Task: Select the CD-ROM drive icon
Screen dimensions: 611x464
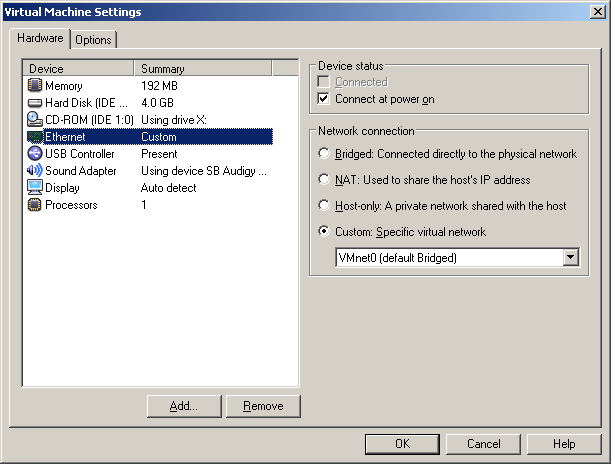Action: tap(34, 120)
